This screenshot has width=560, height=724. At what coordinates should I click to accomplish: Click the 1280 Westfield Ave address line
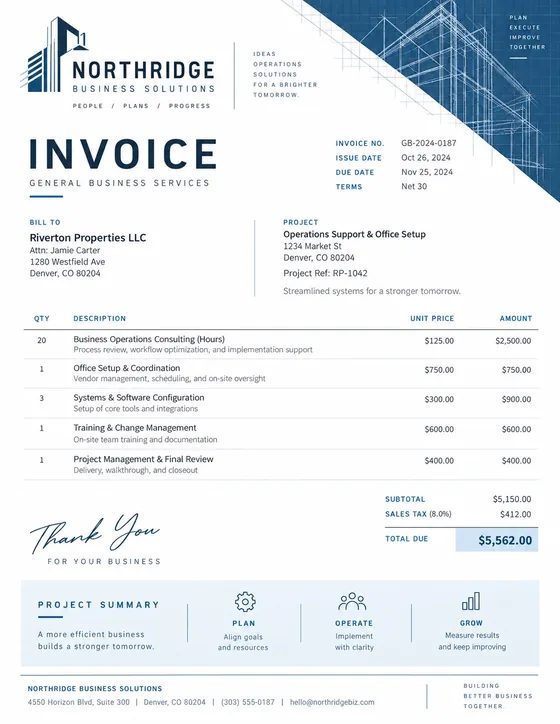click(67, 262)
